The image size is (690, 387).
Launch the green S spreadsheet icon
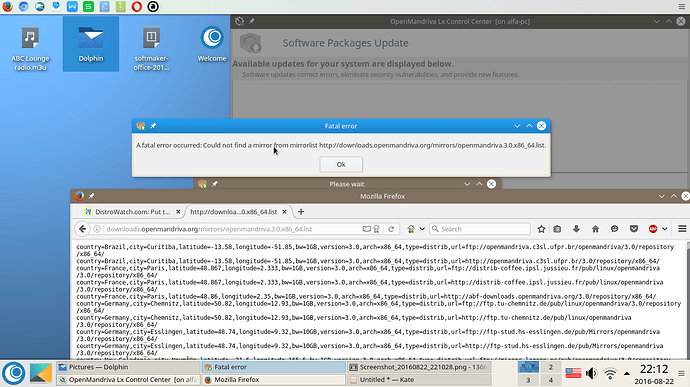pos(88,7)
